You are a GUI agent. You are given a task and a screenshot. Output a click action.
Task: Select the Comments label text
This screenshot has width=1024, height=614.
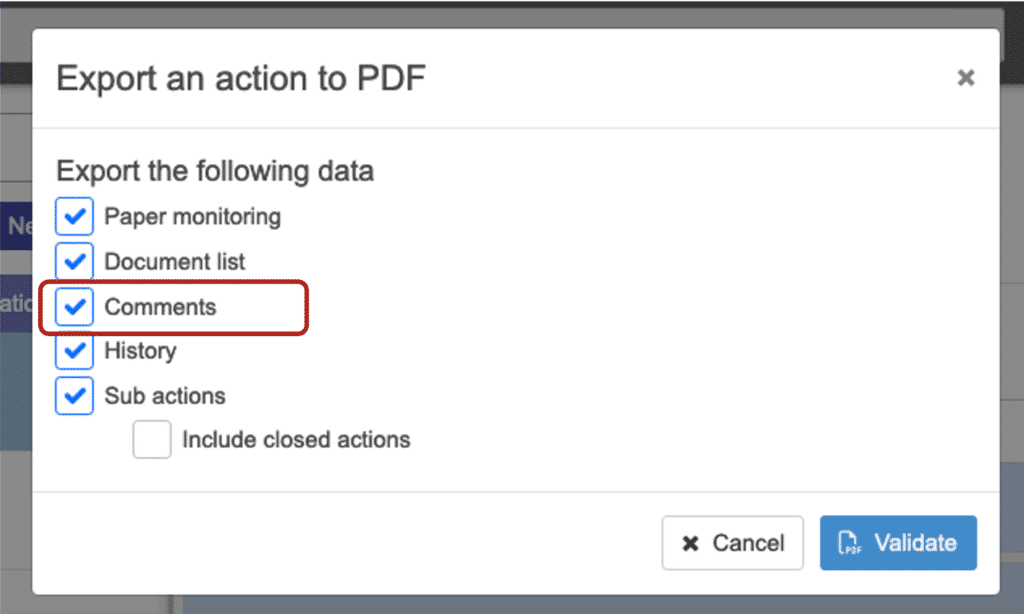pos(160,307)
